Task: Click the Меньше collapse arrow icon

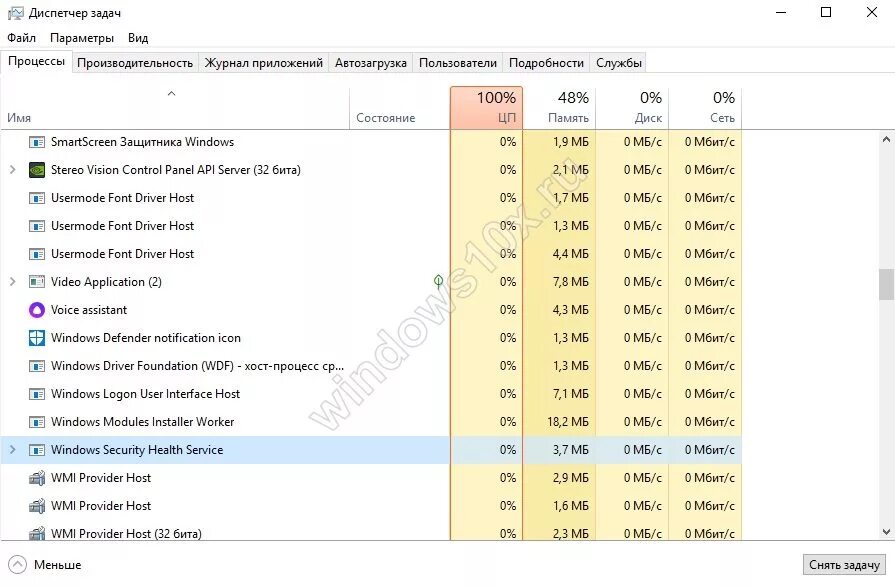Action: pyautogui.click(x=18, y=565)
